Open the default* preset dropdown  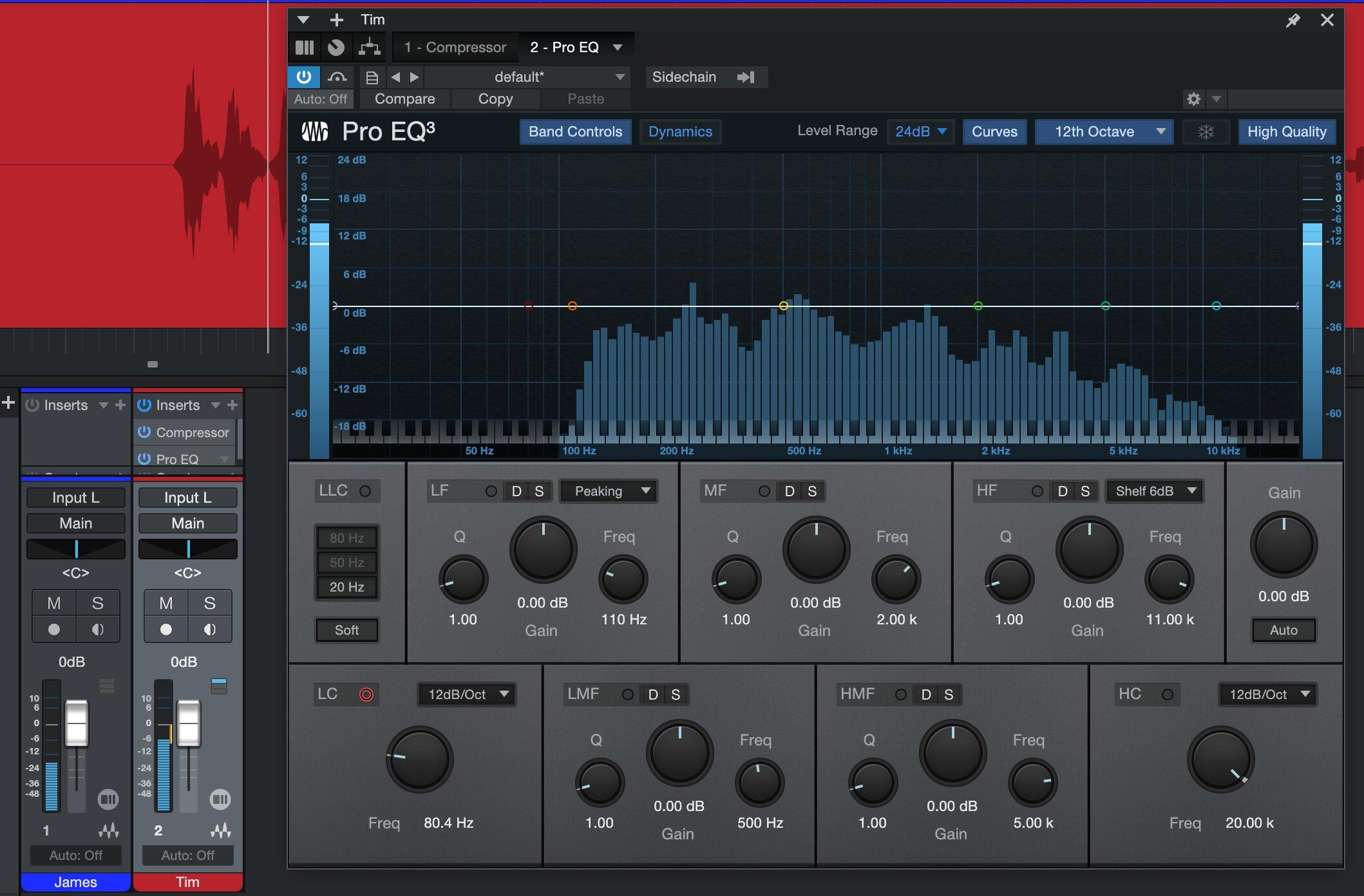pyautogui.click(x=527, y=77)
